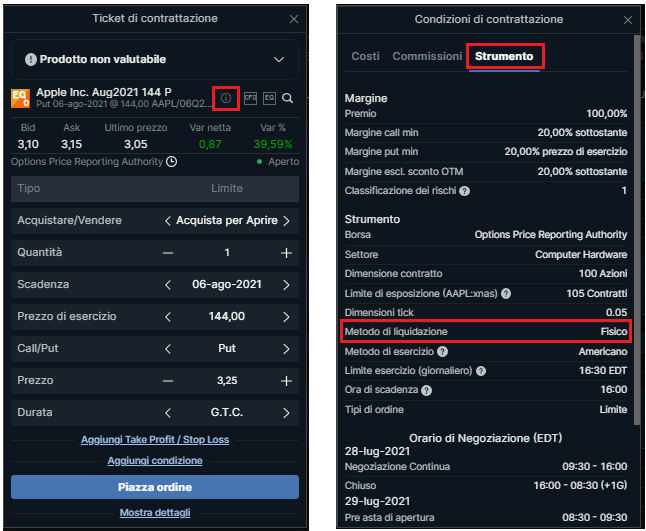Switch to the Commissioni tab
Image resolution: width=646 pixels, height=531 pixels.
point(427,56)
